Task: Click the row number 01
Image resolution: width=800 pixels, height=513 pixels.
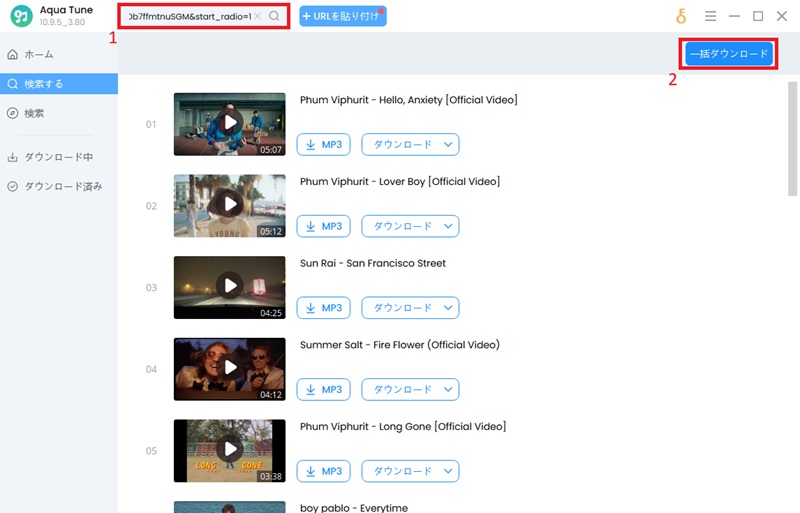Action: 151,124
